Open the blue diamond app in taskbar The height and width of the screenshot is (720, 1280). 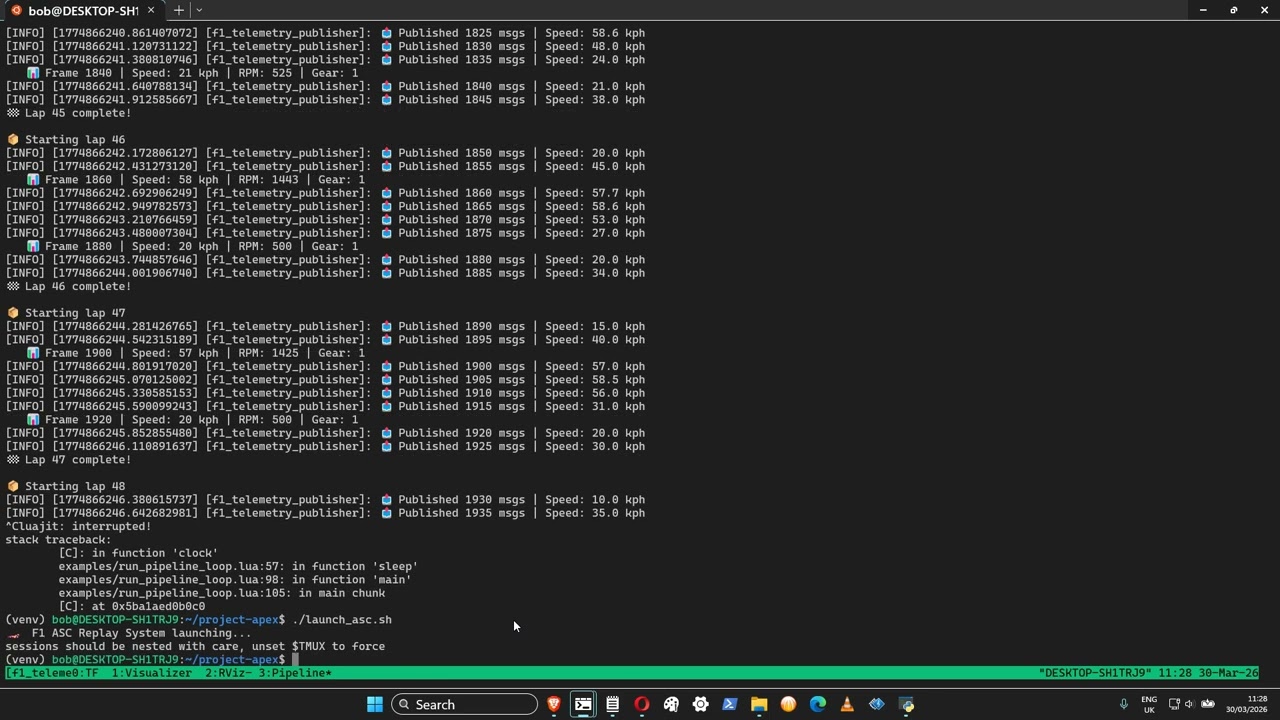coord(877,704)
